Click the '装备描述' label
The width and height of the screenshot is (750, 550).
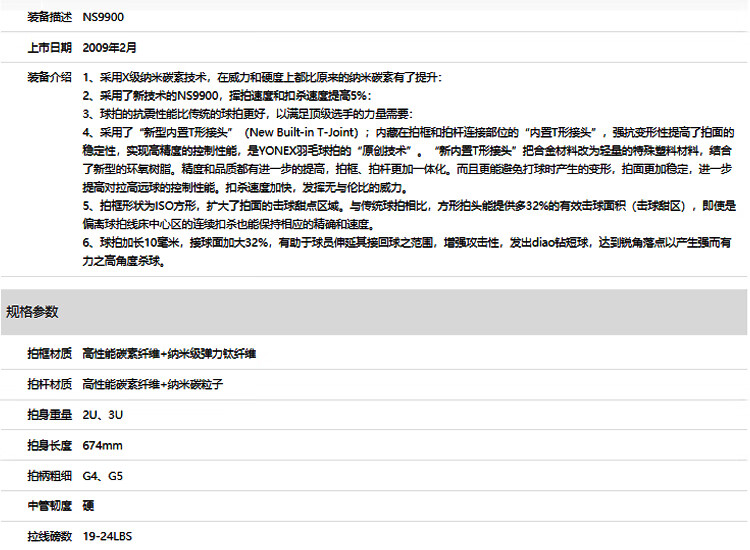[49, 17]
